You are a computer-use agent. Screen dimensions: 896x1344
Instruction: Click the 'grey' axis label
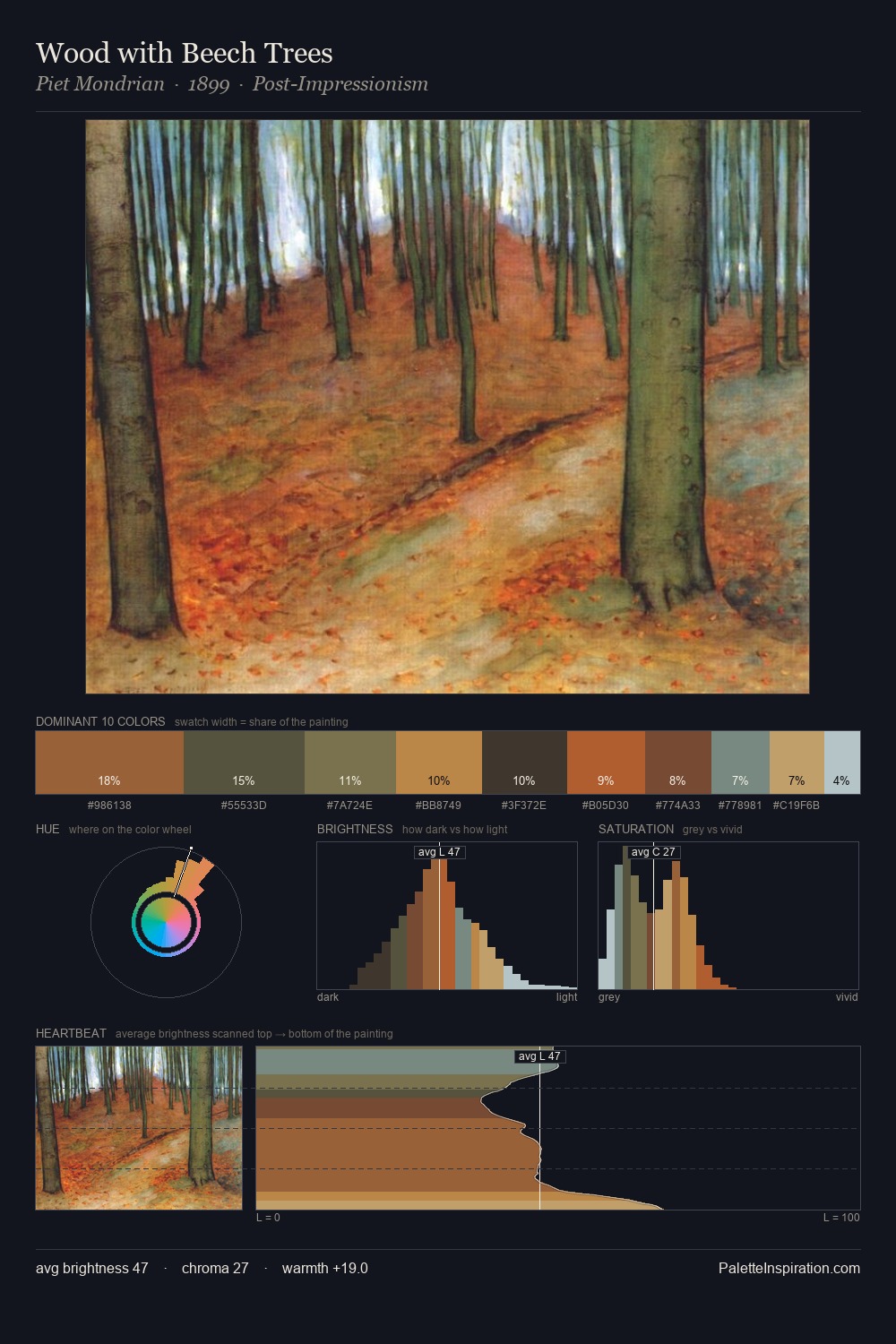(609, 997)
